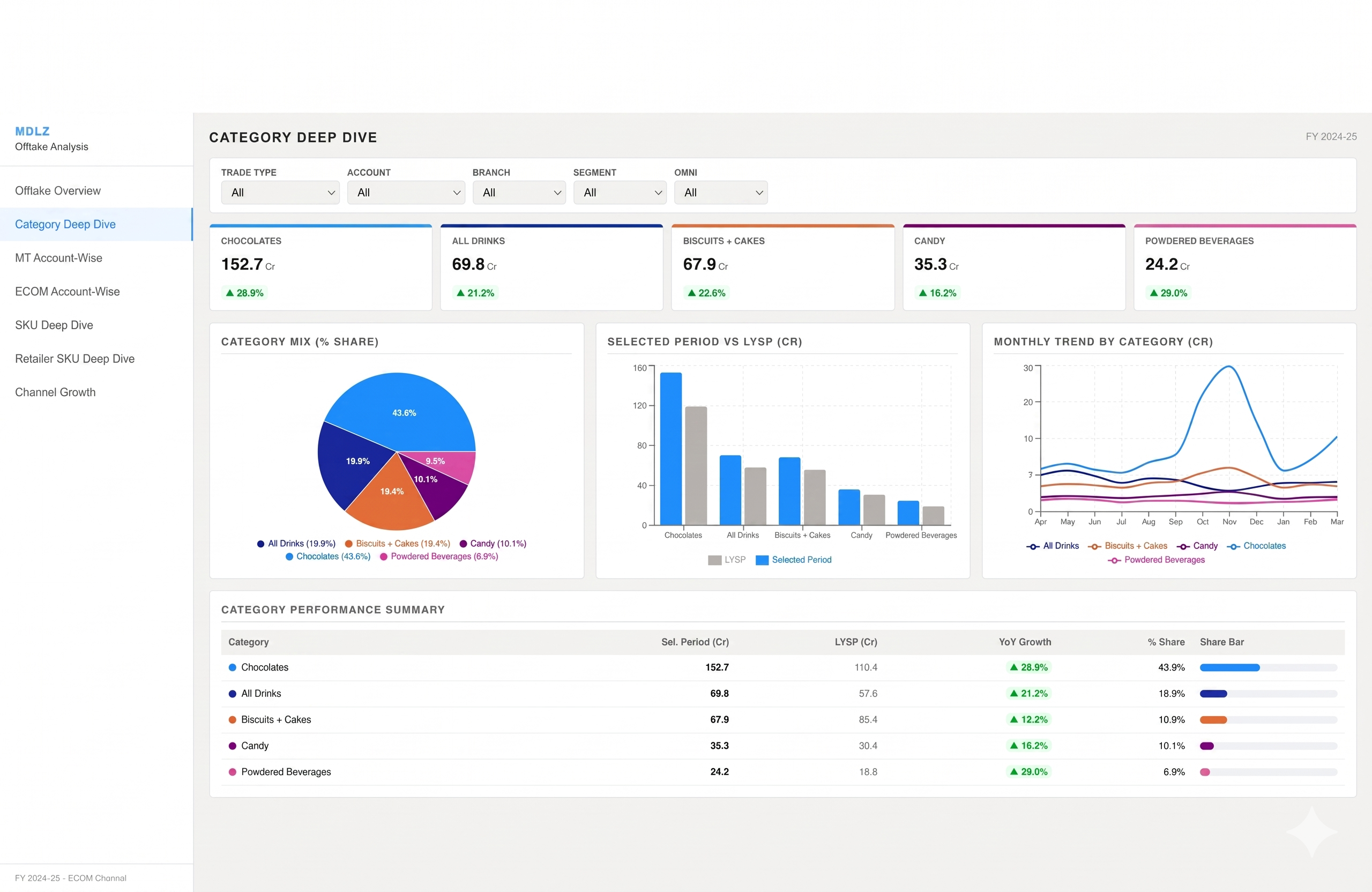Viewport: 1372px width, 892px height.
Task: Select the All Drinks KPI card
Action: pyautogui.click(x=551, y=267)
